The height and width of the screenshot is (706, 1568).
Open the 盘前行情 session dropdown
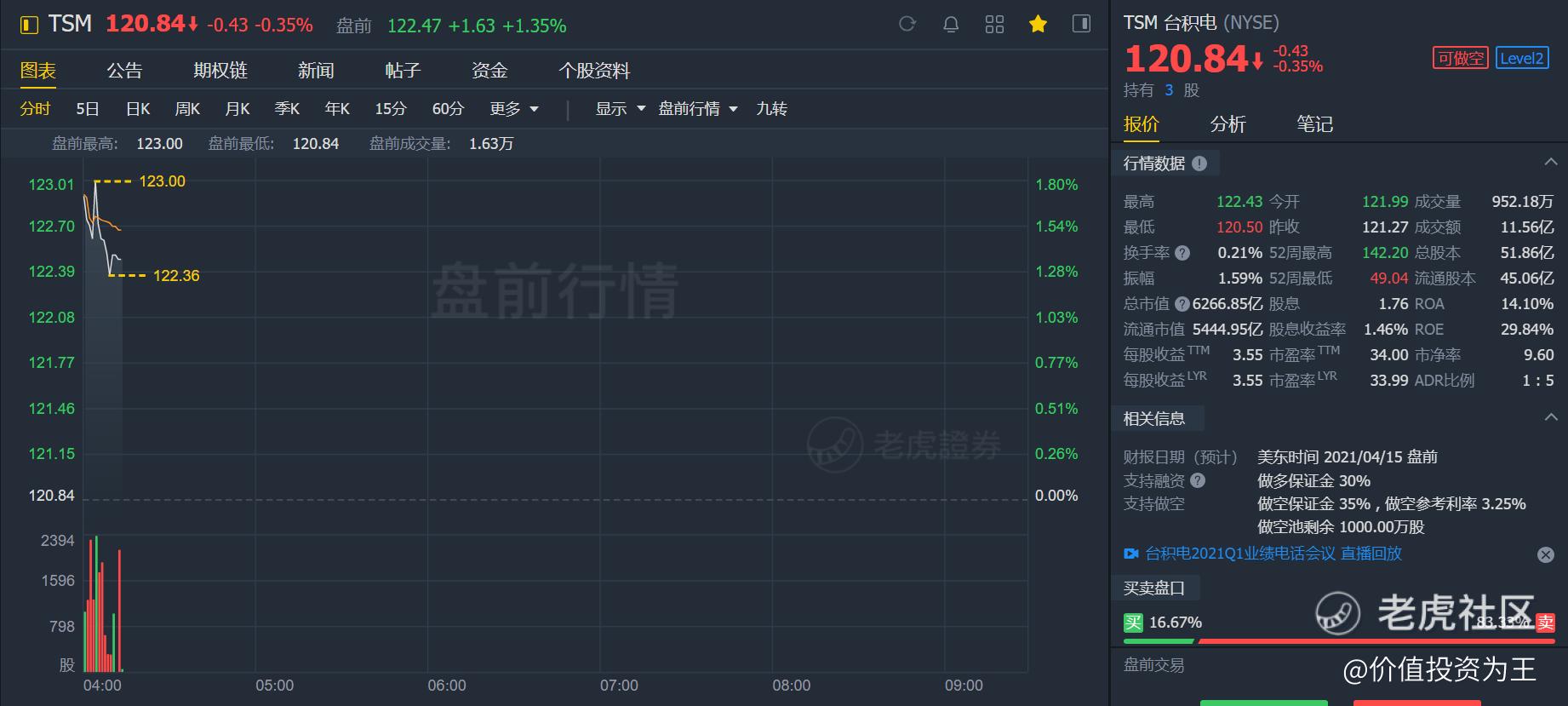pyautogui.click(x=698, y=109)
